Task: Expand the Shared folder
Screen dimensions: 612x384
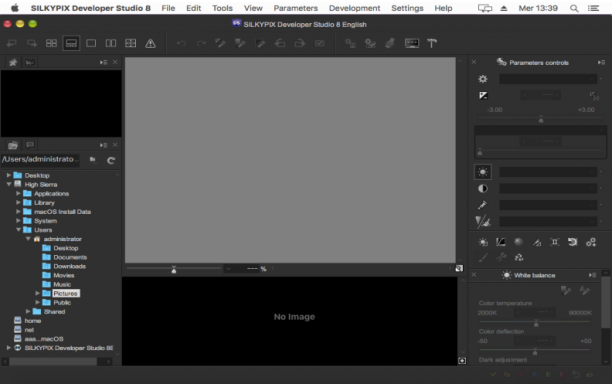Action: 28,311
